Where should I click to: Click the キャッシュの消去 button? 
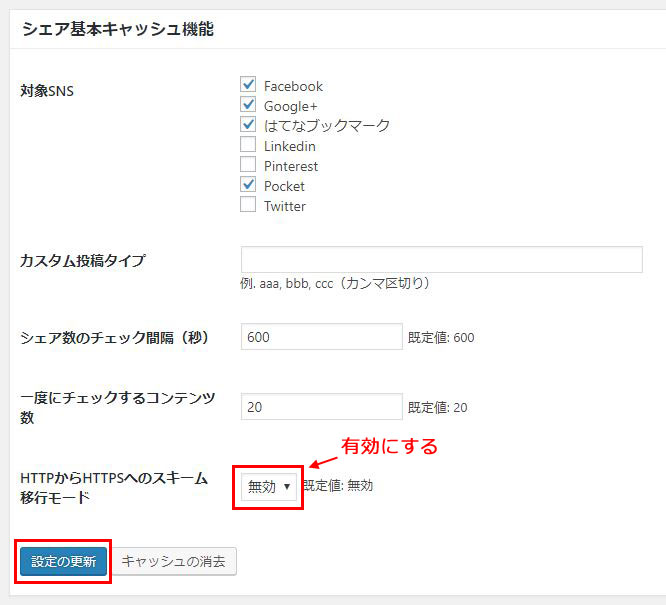[x=173, y=562]
